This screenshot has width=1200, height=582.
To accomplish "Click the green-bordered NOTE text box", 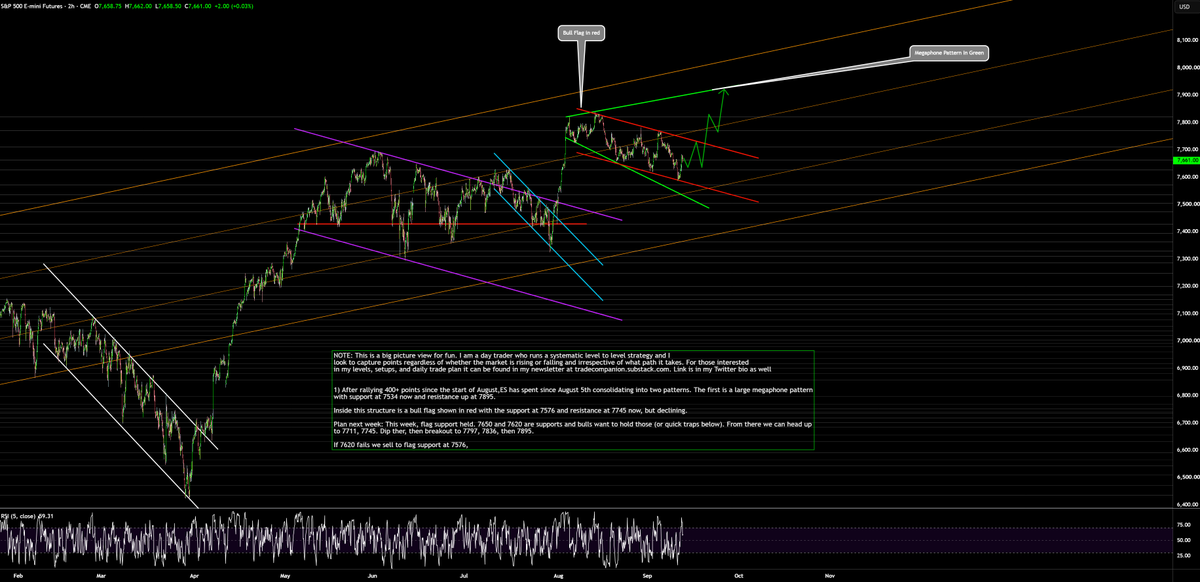I will click(x=573, y=400).
